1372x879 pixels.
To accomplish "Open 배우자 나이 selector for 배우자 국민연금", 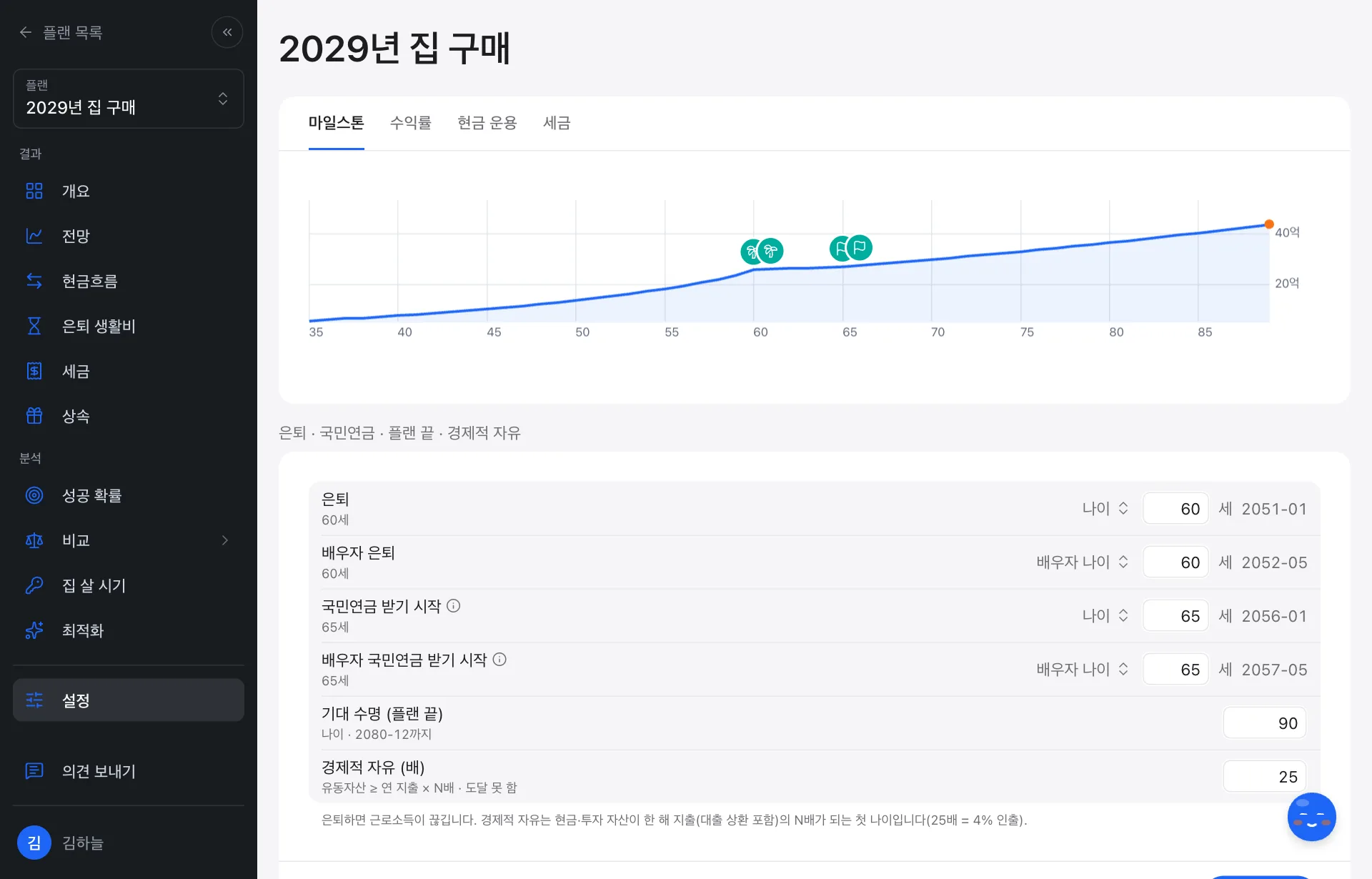I will point(1083,670).
